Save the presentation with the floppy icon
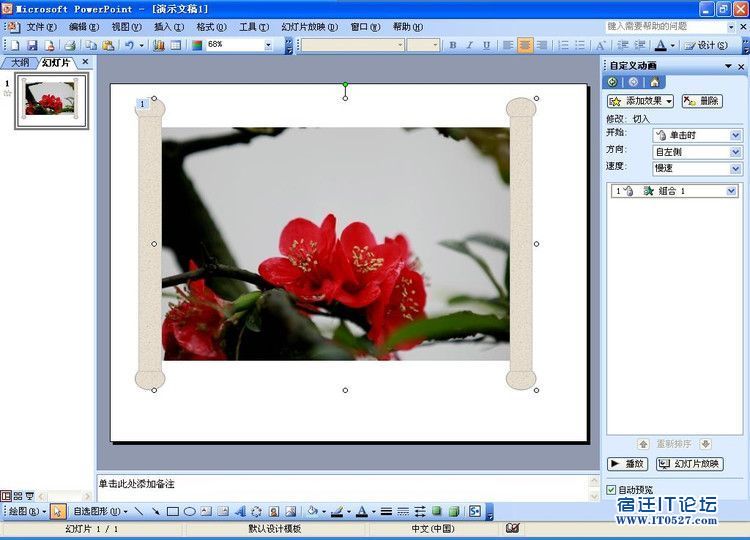This screenshot has height=540, width=750. (x=32, y=45)
